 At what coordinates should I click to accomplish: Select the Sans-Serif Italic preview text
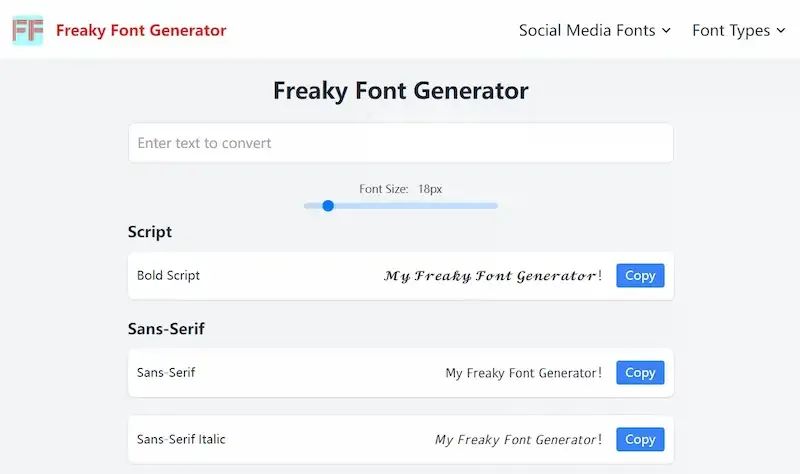518,440
